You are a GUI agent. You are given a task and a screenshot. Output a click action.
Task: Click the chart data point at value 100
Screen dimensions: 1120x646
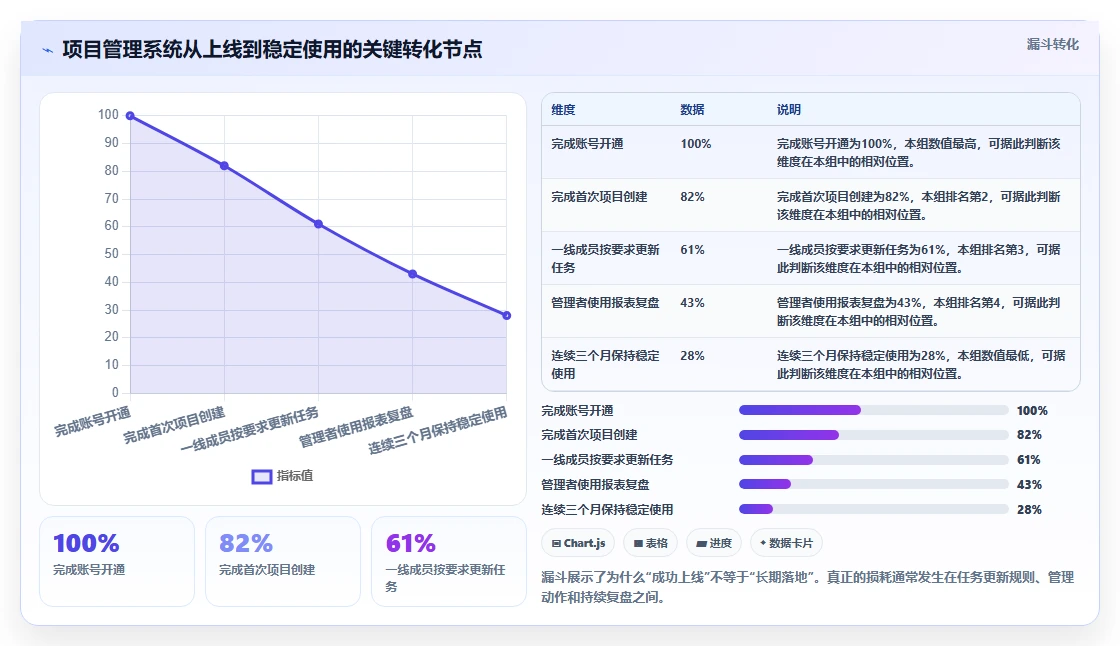(x=130, y=116)
